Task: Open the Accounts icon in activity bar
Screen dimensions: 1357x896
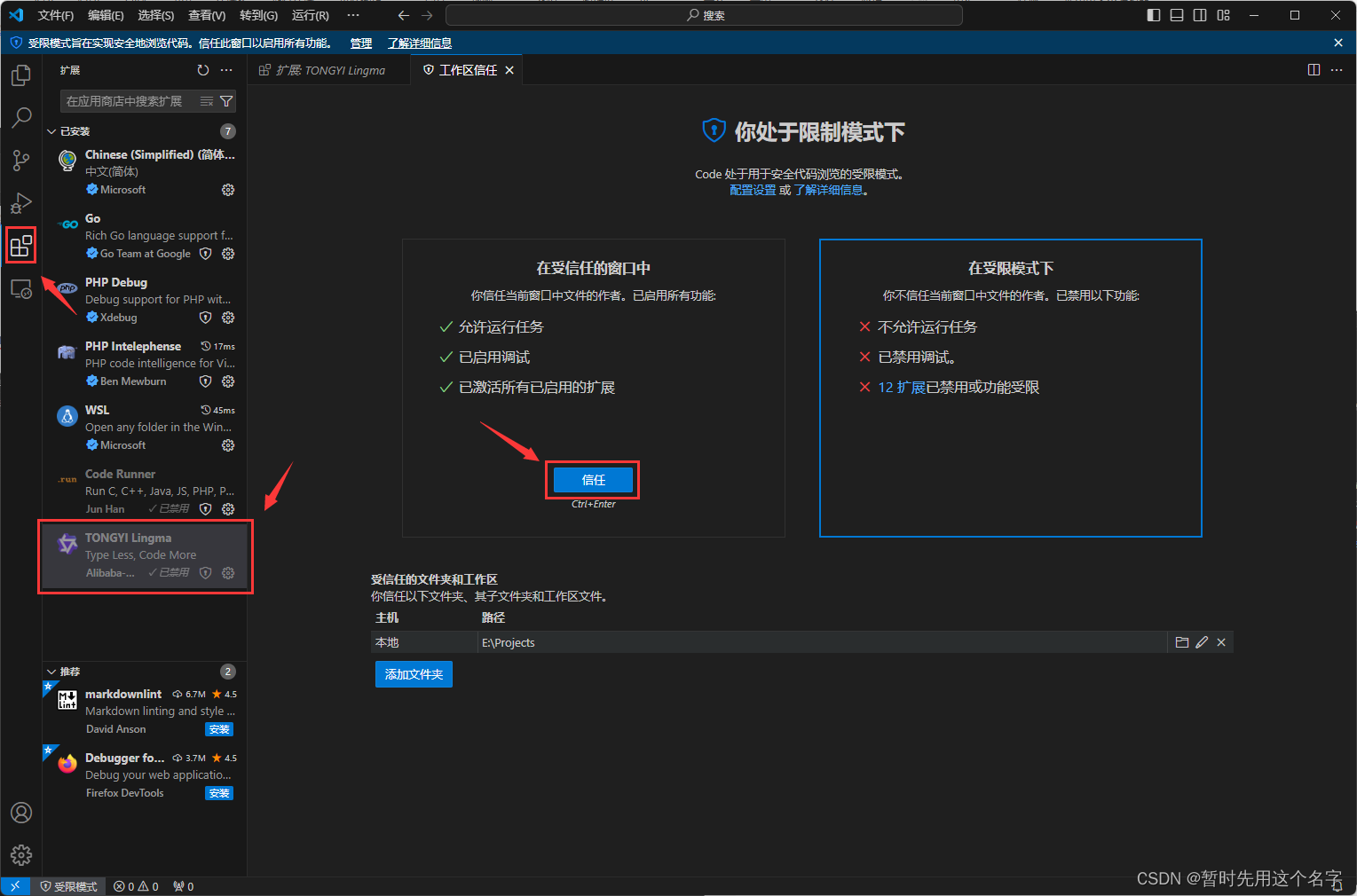Action: coord(21,813)
